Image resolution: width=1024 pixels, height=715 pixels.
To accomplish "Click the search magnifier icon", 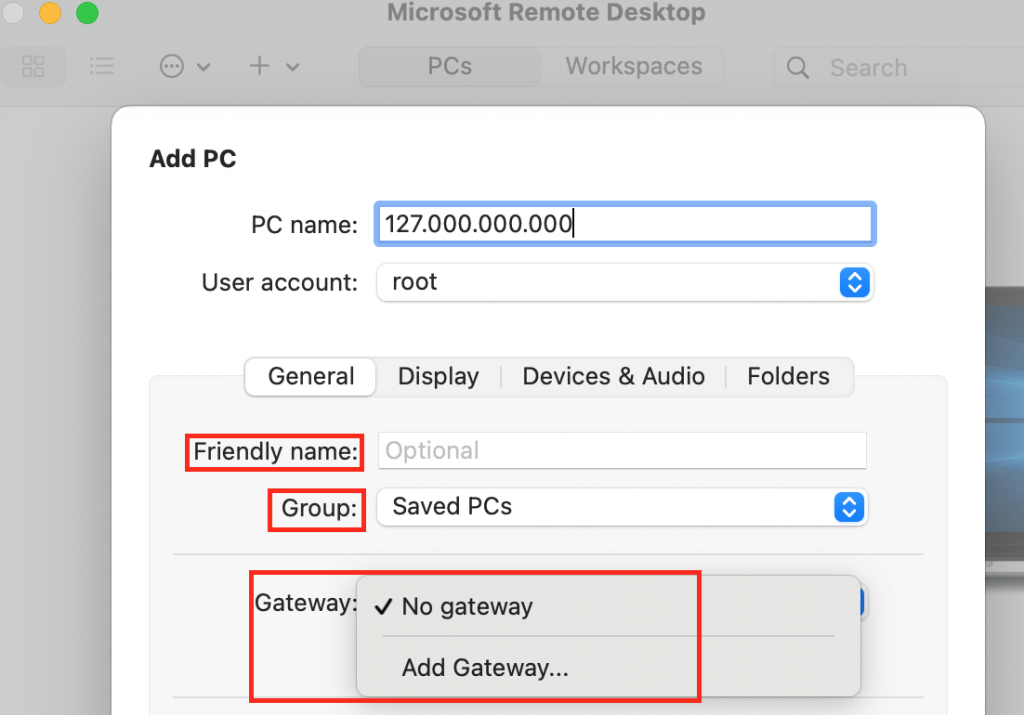I will pos(797,67).
